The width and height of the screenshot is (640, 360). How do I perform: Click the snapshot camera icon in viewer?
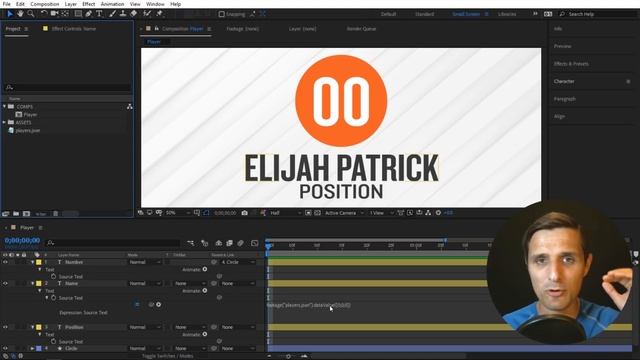tap(244, 213)
